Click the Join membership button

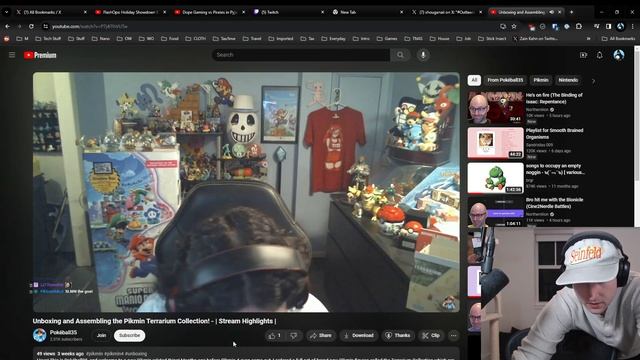click(x=101, y=336)
